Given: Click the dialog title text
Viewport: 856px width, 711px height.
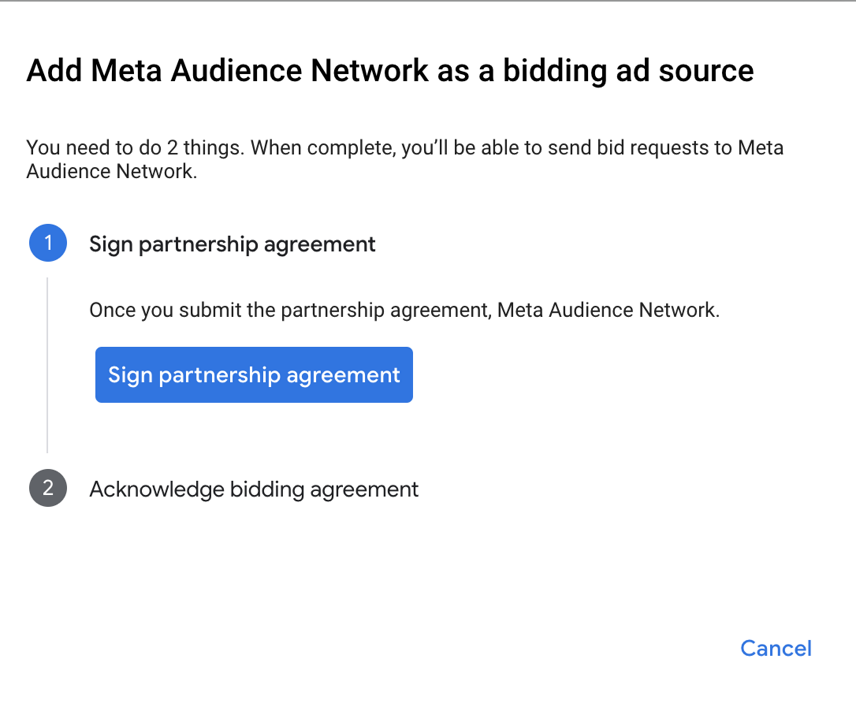Looking at the screenshot, I should point(390,70).
